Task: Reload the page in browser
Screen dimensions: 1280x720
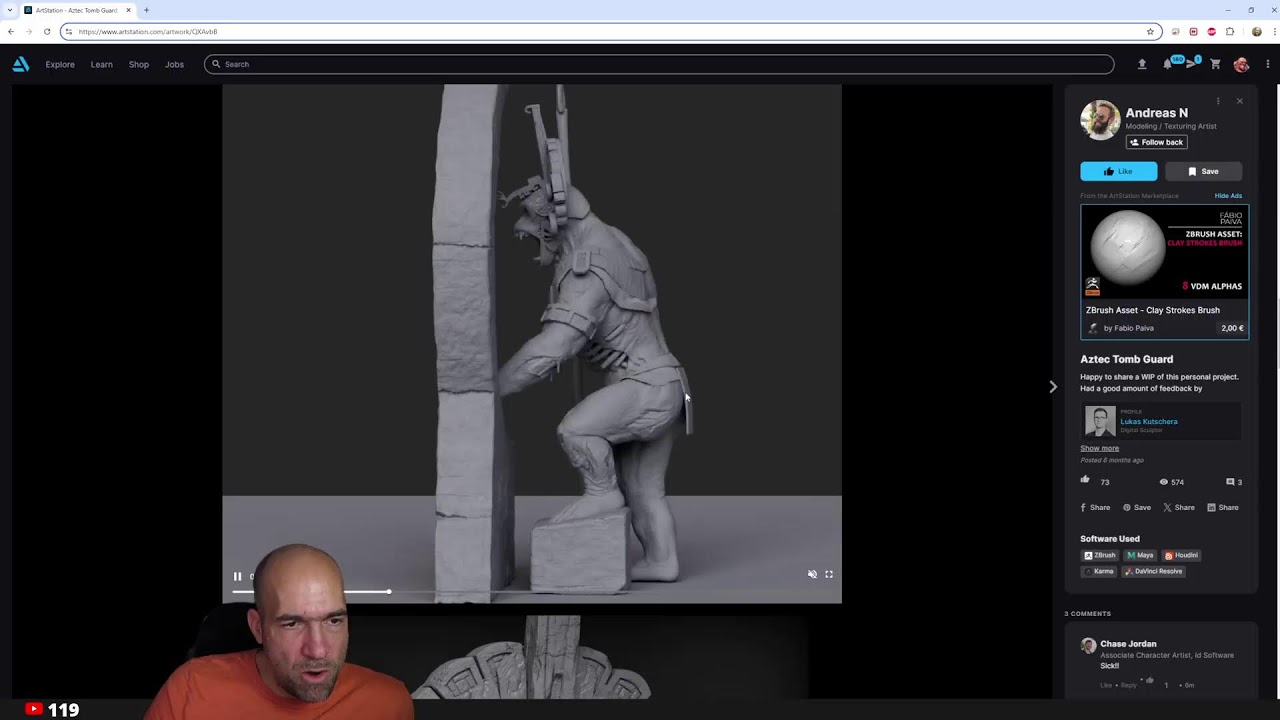Action: pyautogui.click(x=46, y=31)
